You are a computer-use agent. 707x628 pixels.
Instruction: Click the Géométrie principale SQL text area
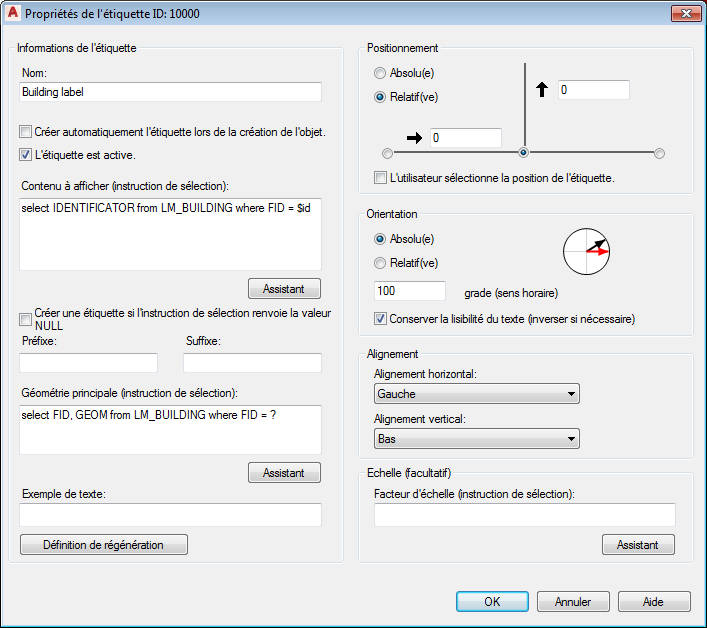[x=170, y=430]
